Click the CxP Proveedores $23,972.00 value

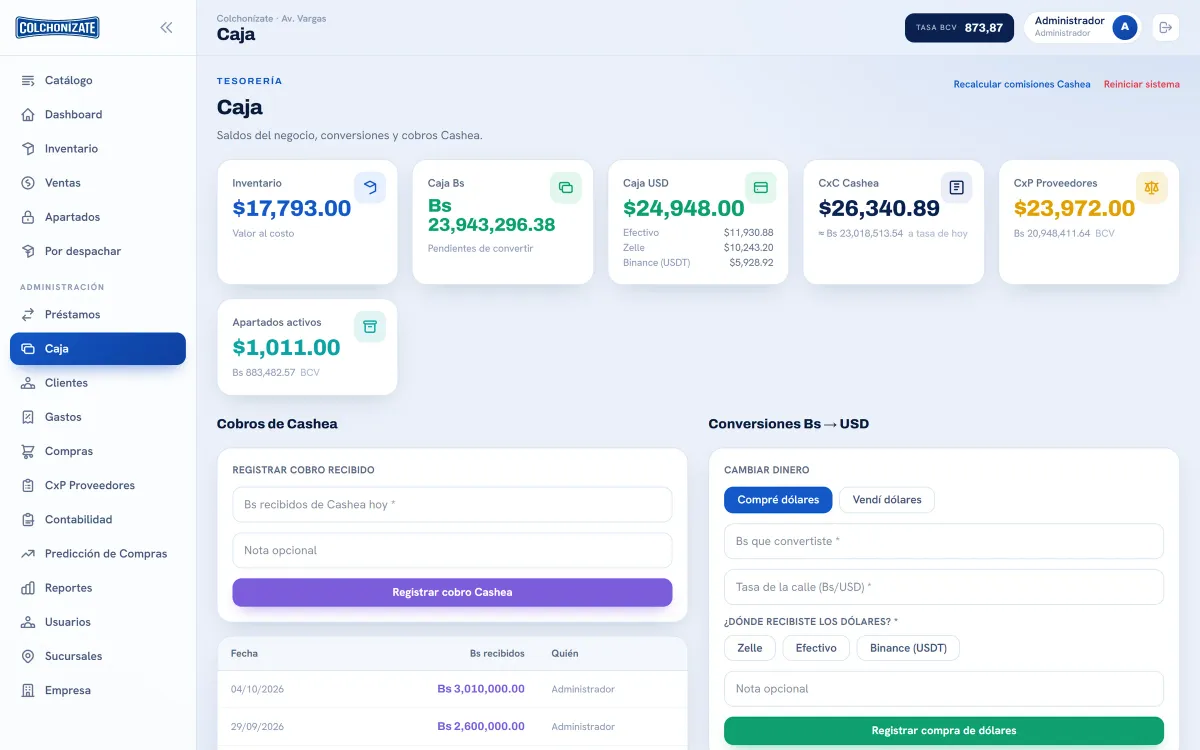pyautogui.click(x=1075, y=208)
